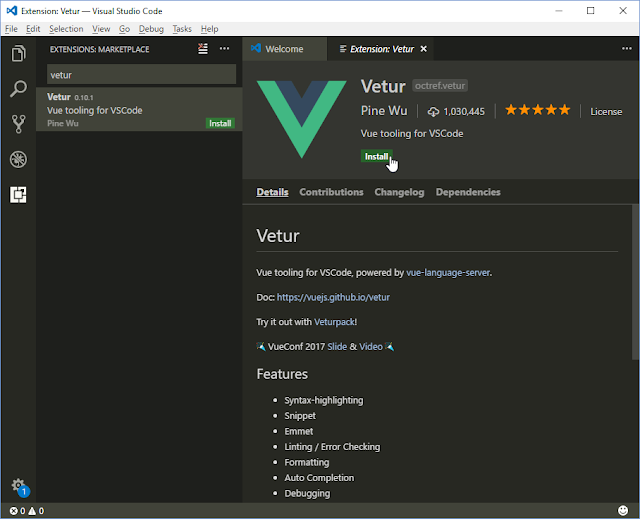Click the Pine Wu publisher name
Screen dimensions: 640x519
[x=384, y=111]
